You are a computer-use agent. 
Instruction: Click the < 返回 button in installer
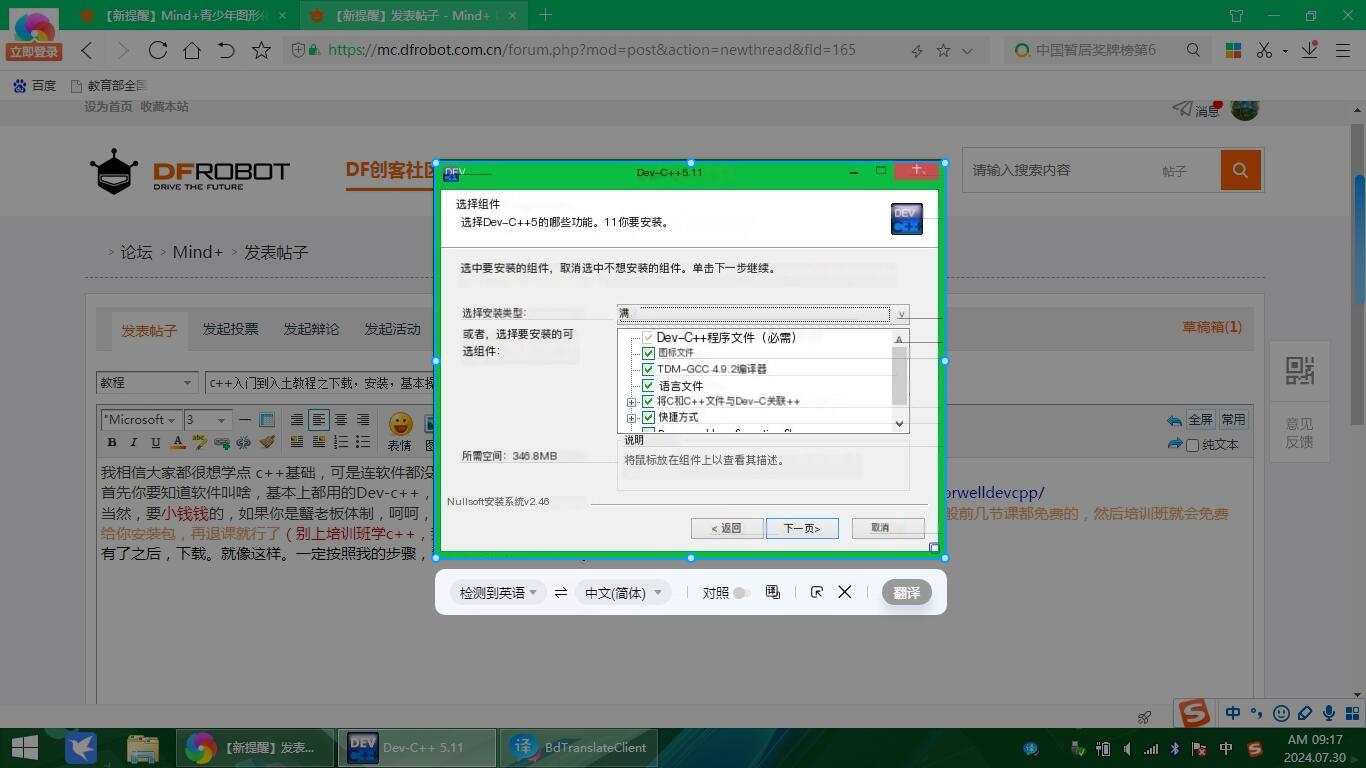(x=727, y=528)
